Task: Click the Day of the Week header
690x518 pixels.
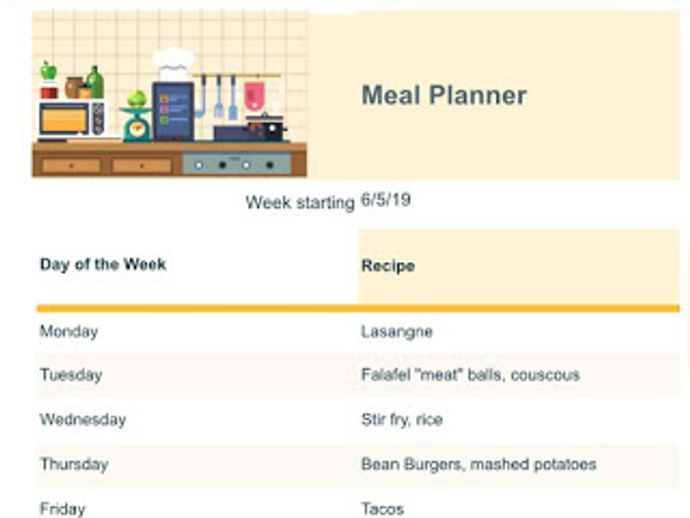Action: coord(103,264)
